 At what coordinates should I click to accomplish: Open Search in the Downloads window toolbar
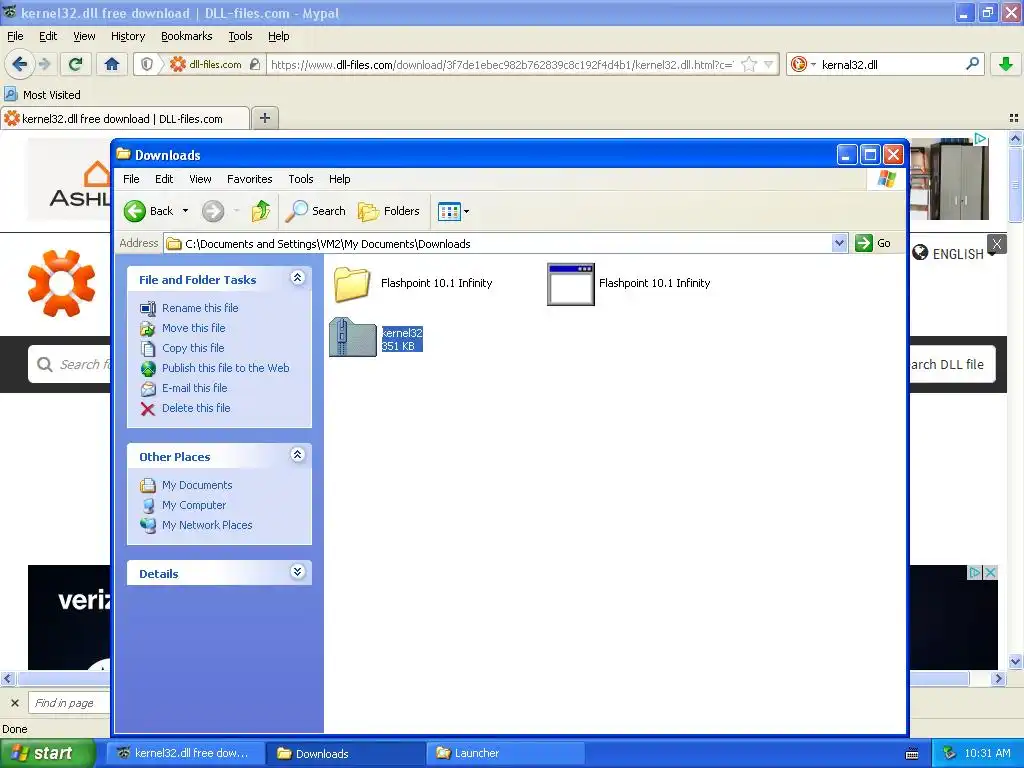click(x=316, y=211)
